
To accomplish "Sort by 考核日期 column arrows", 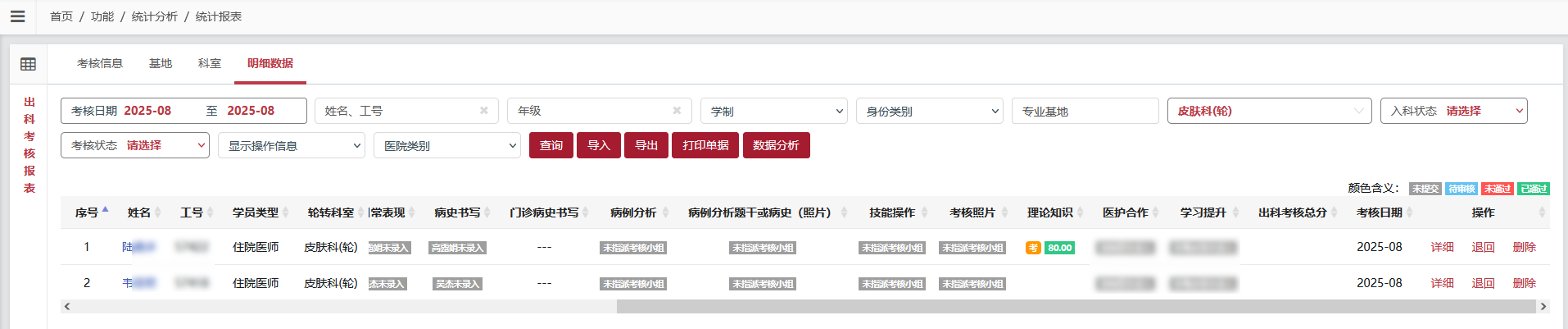I will pos(1409,212).
